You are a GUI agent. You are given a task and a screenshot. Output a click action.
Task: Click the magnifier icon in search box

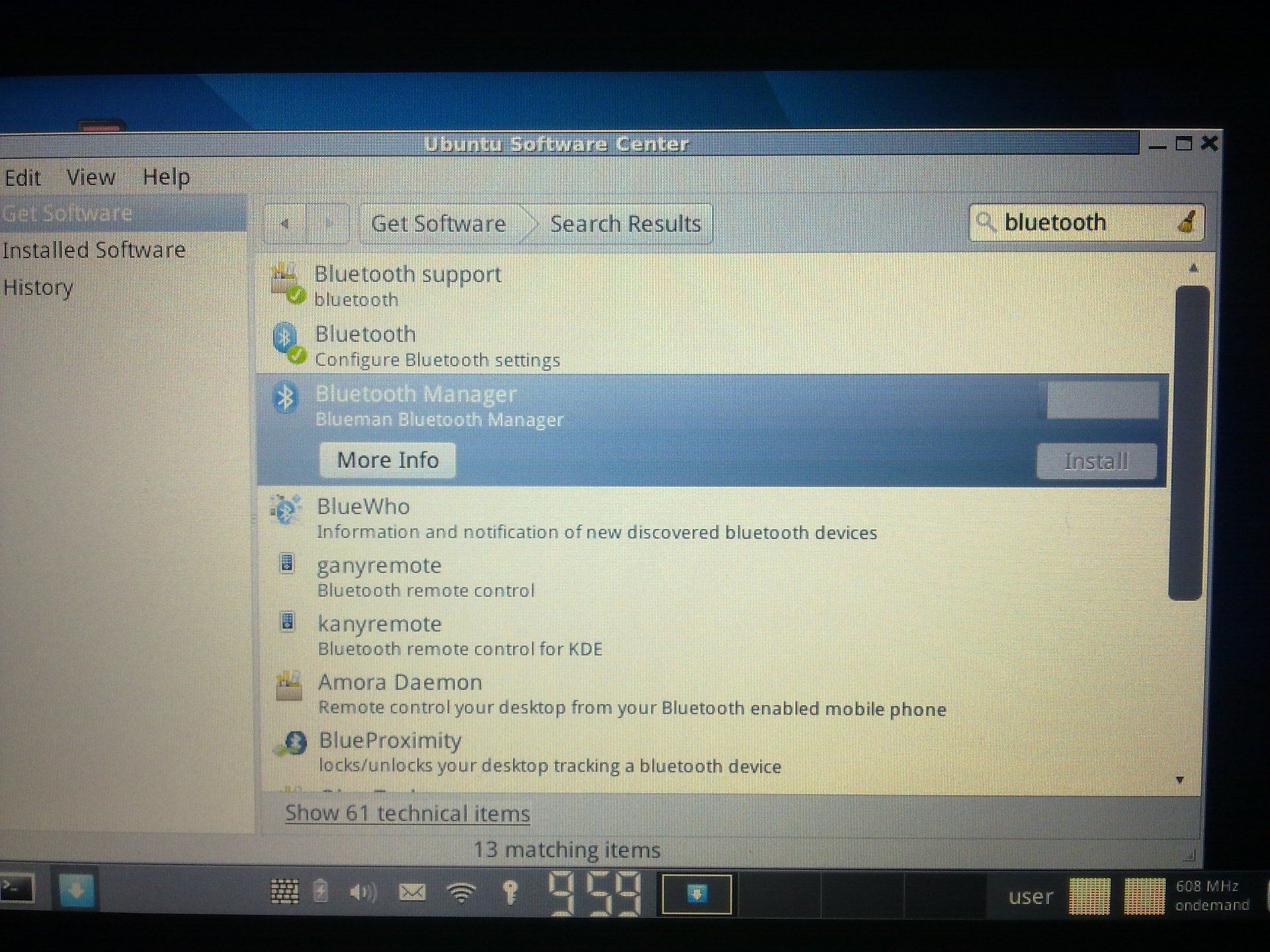[x=986, y=222]
